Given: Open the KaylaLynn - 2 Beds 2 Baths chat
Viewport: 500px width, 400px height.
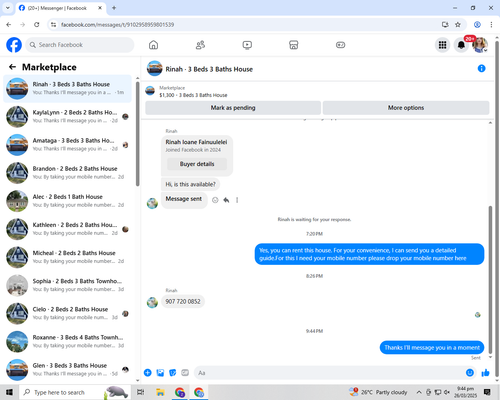Looking at the screenshot, I should click(x=67, y=116).
